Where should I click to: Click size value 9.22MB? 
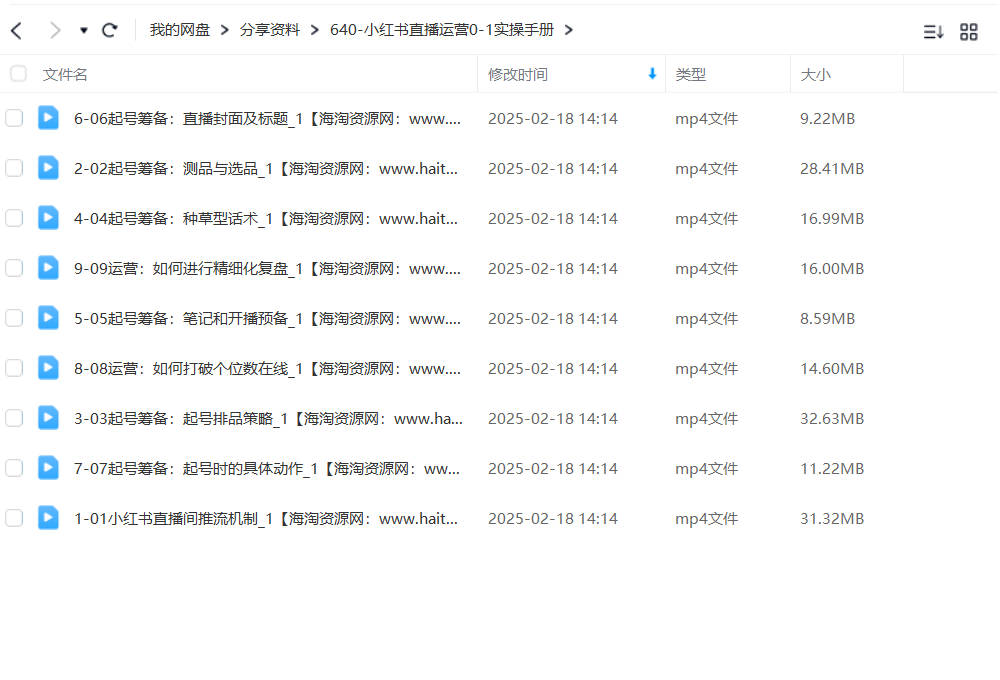click(827, 119)
